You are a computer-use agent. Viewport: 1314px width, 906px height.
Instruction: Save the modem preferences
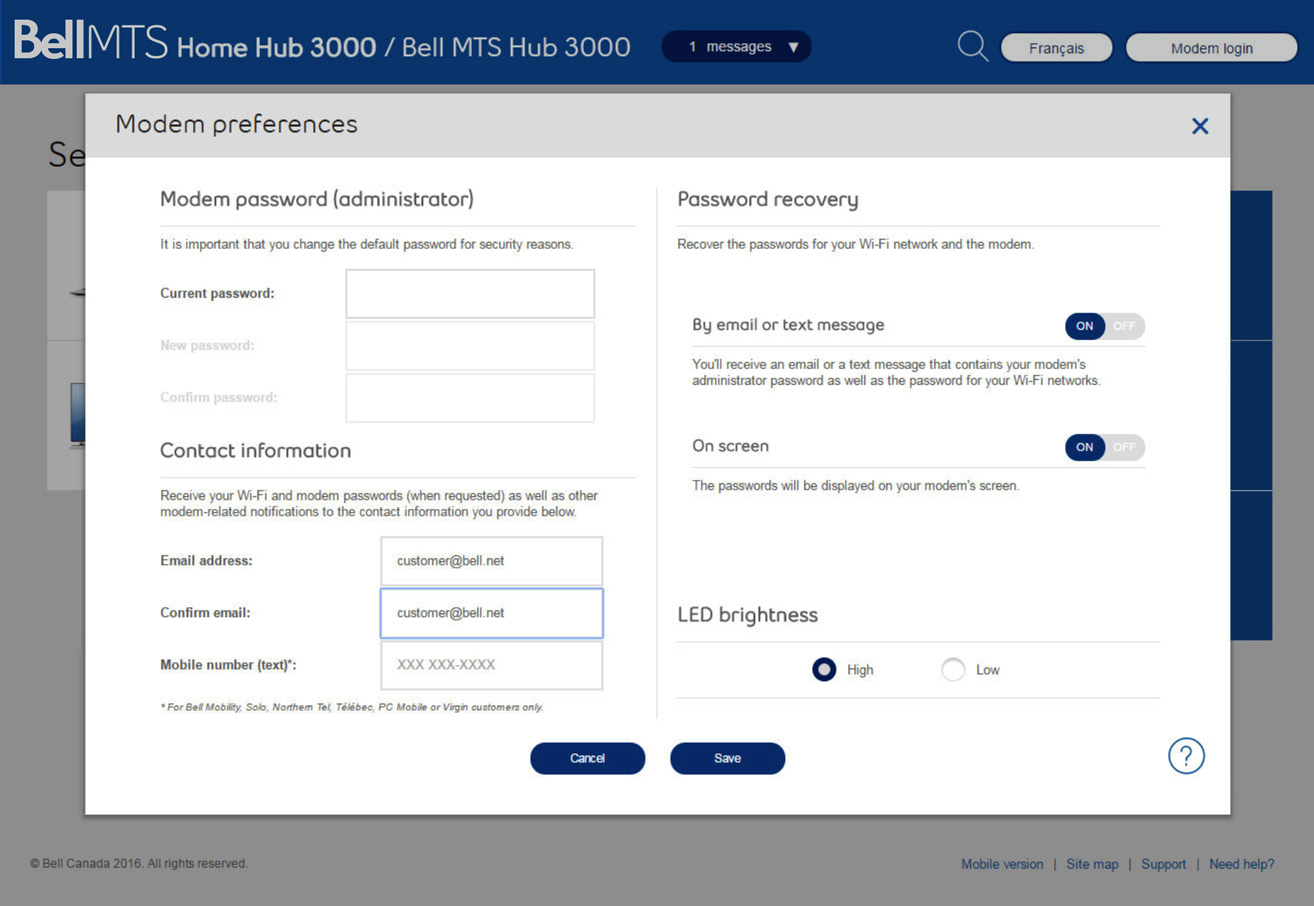pyautogui.click(x=727, y=758)
